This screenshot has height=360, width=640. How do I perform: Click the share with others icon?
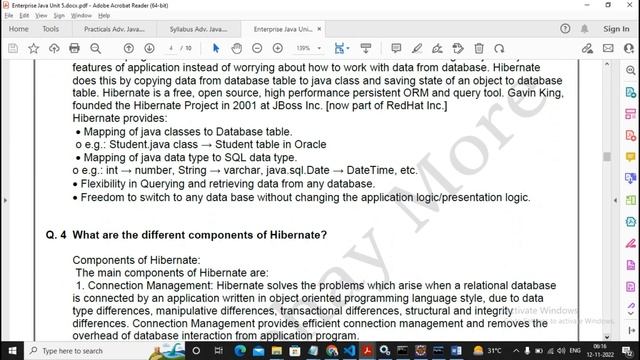tap(629, 48)
